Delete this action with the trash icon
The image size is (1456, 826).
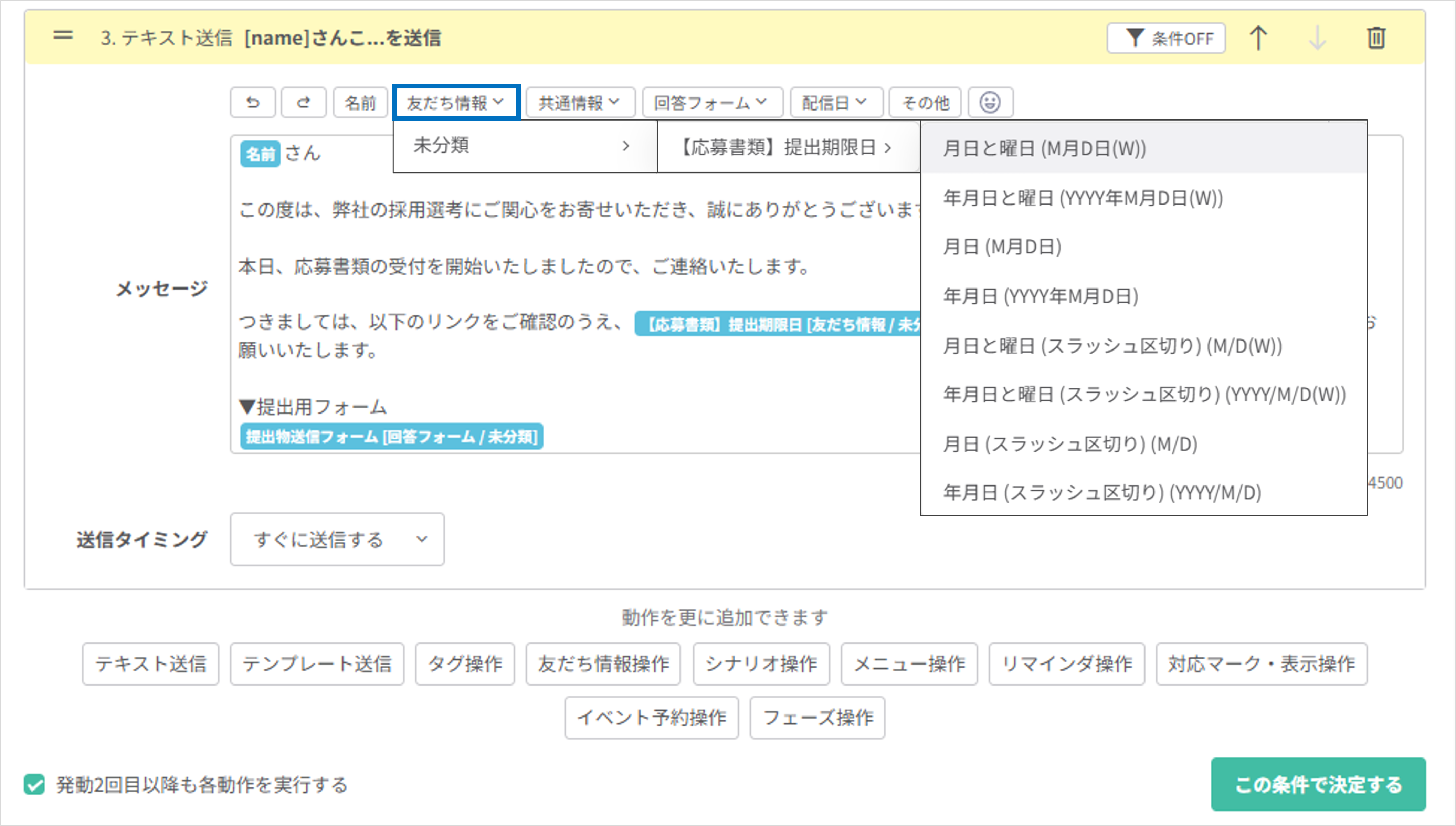coord(1376,38)
